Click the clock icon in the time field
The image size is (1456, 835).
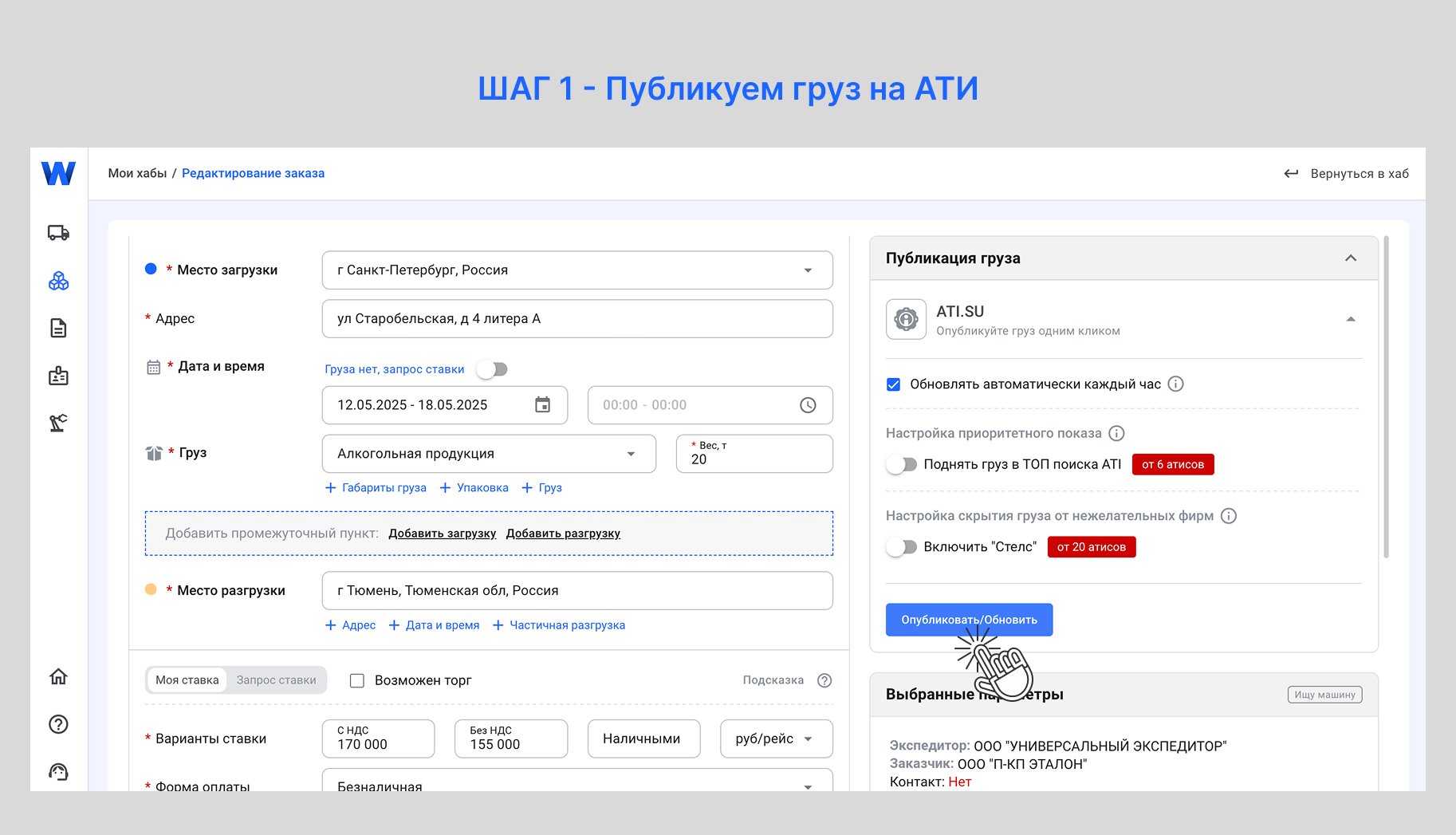(x=808, y=405)
